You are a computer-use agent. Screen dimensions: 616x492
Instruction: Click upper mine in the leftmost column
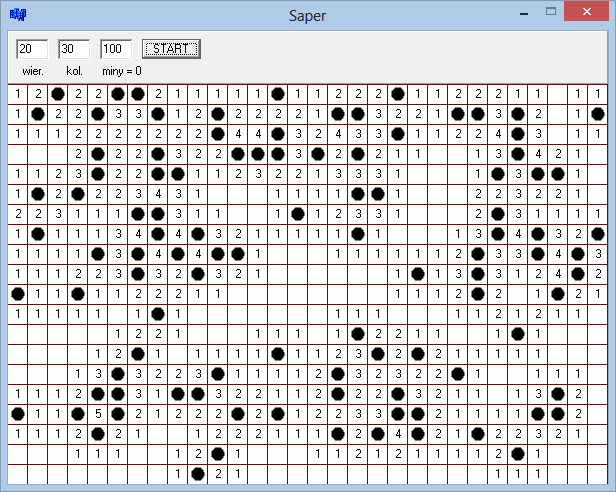tap(18, 294)
